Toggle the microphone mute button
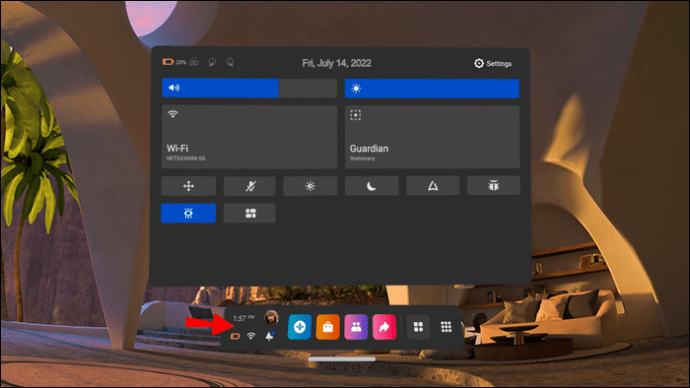Image resolution: width=690 pixels, height=388 pixels. click(250, 186)
